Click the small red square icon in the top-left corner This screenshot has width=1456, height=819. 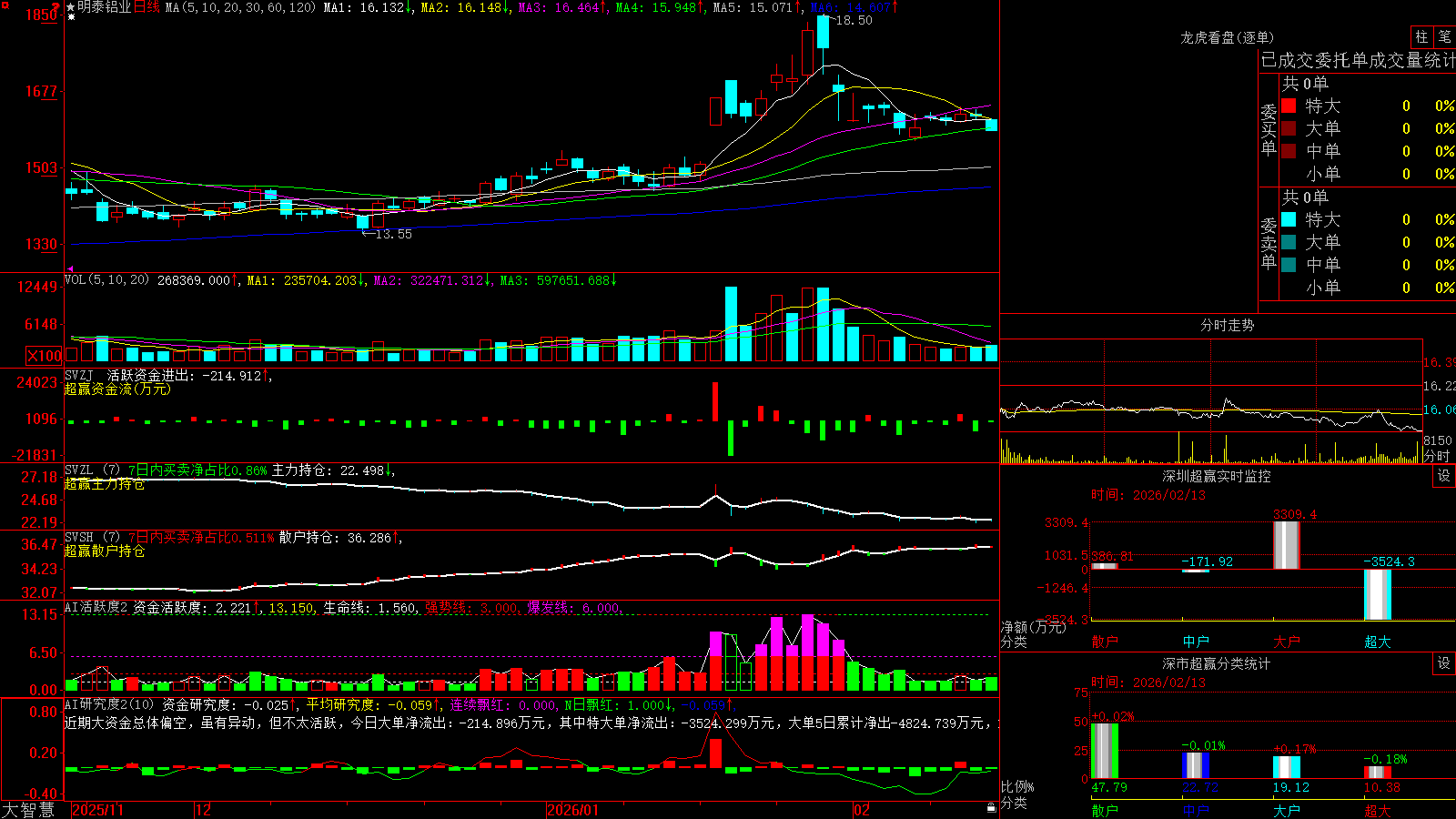(x=5, y=5)
